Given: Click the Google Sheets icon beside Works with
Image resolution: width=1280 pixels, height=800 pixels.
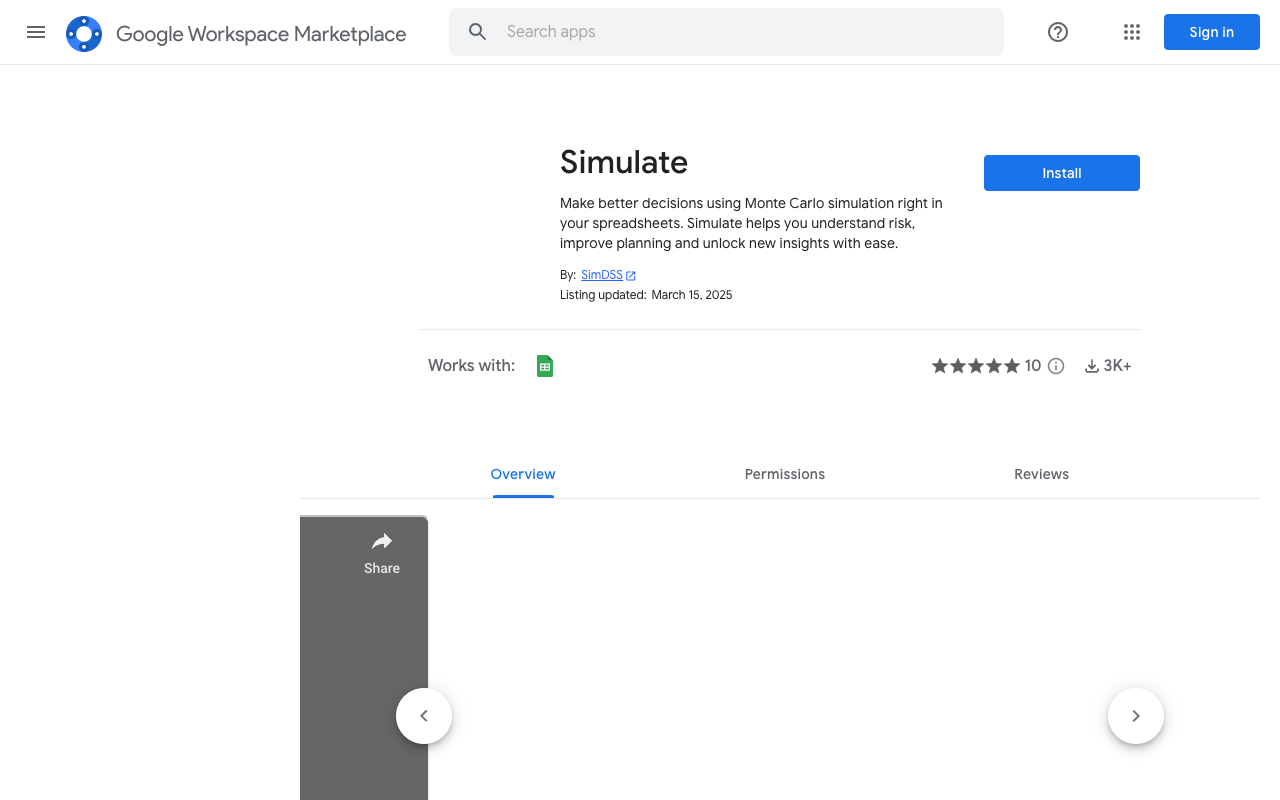Looking at the screenshot, I should click(545, 366).
